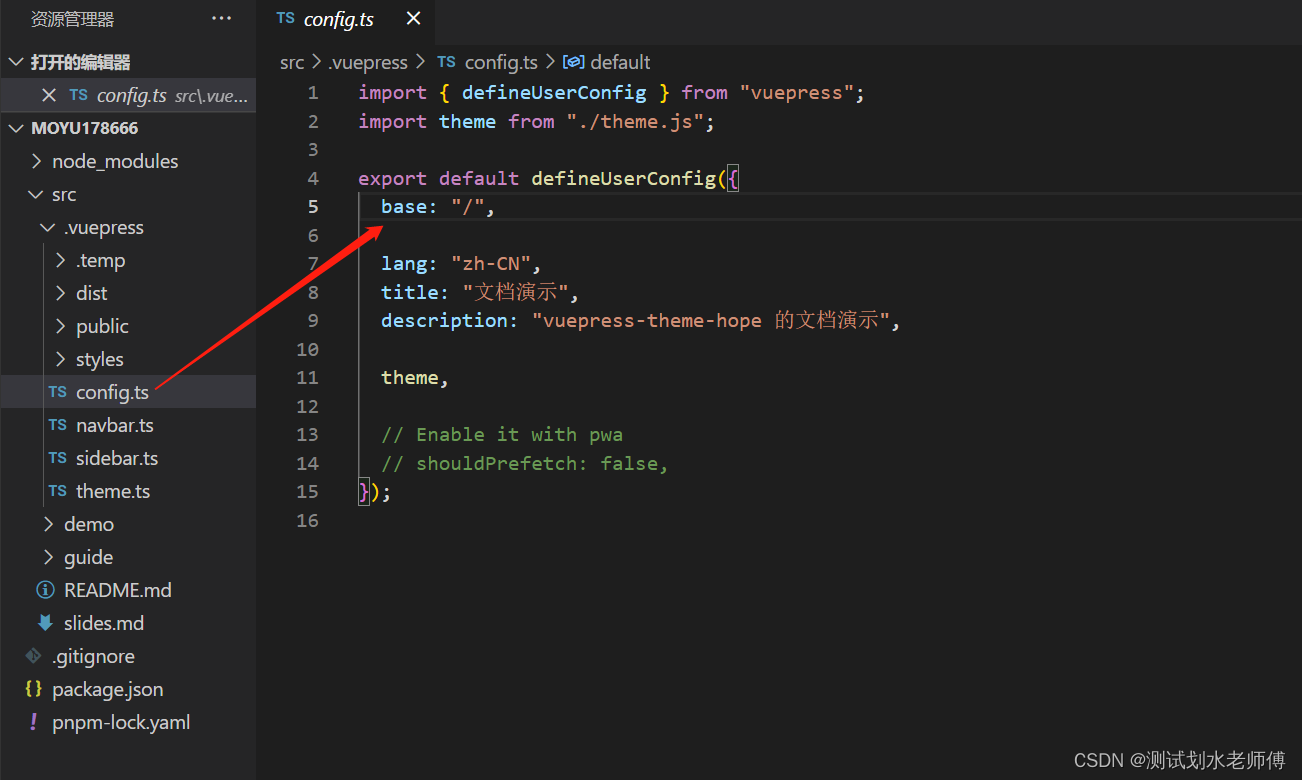
Task: Click the TS icon in the breadcrumb bar
Action: click(446, 62)
